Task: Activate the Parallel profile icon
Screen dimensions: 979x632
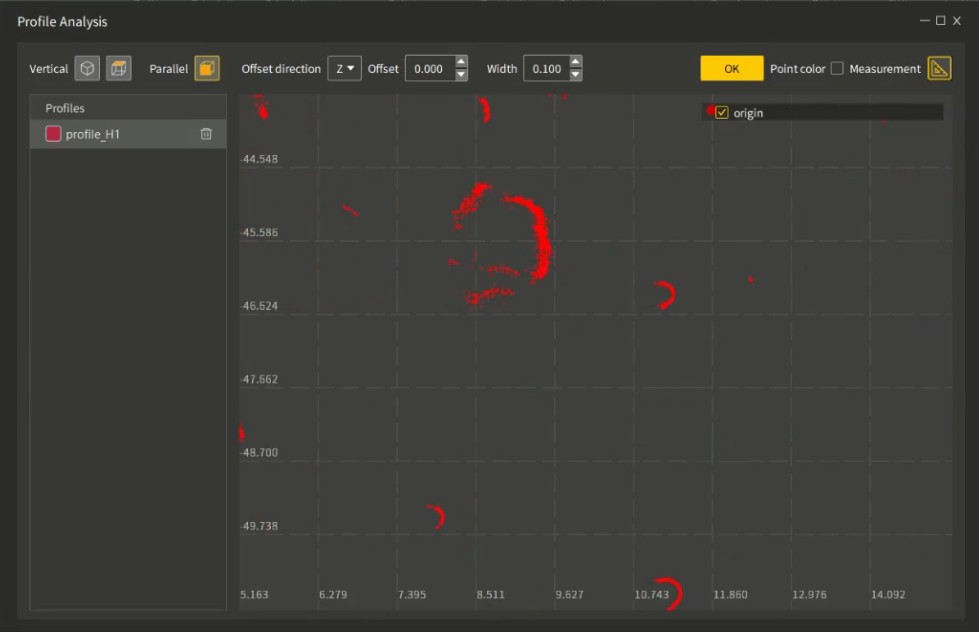Action: [207, 68]
